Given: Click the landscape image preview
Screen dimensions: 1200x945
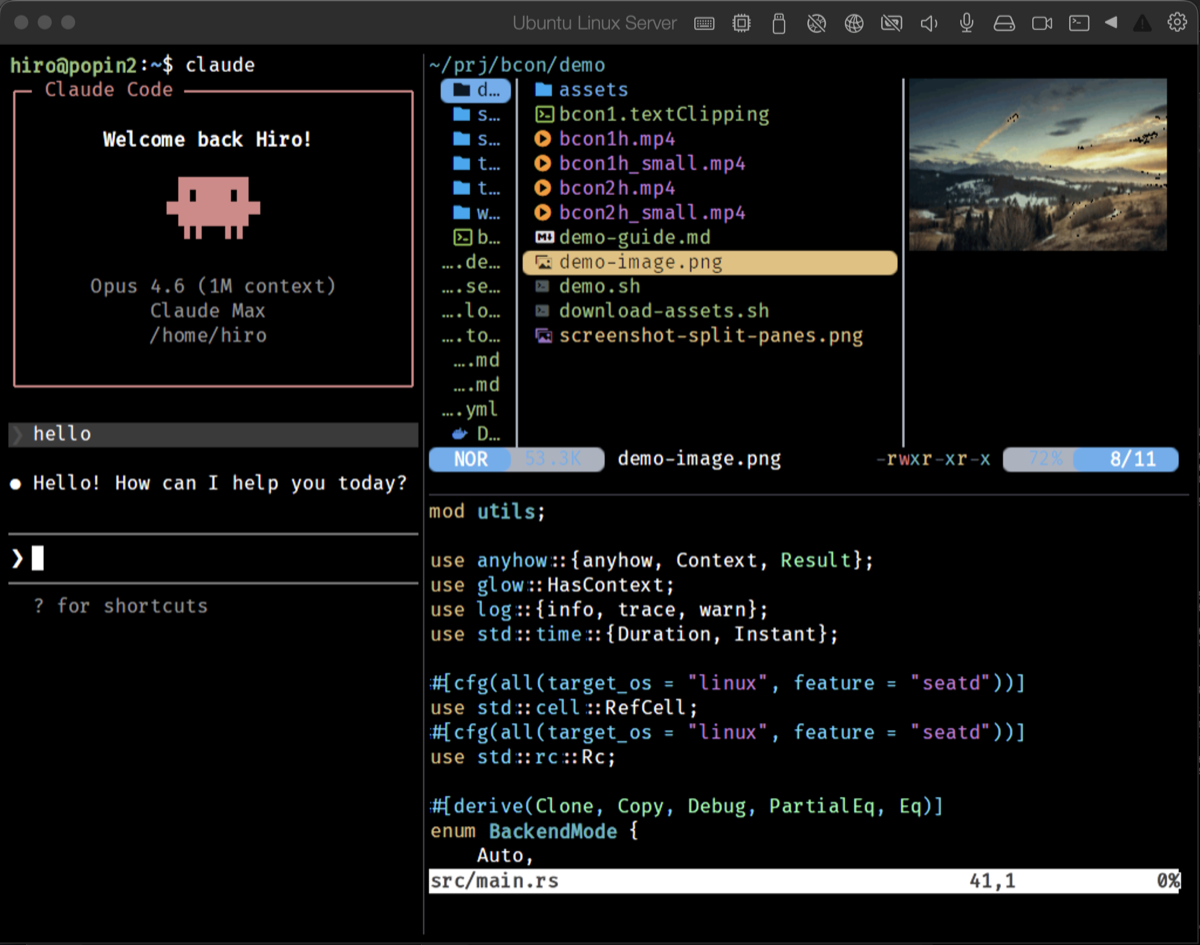Looking at the screenshot, I should (1037, 164).
